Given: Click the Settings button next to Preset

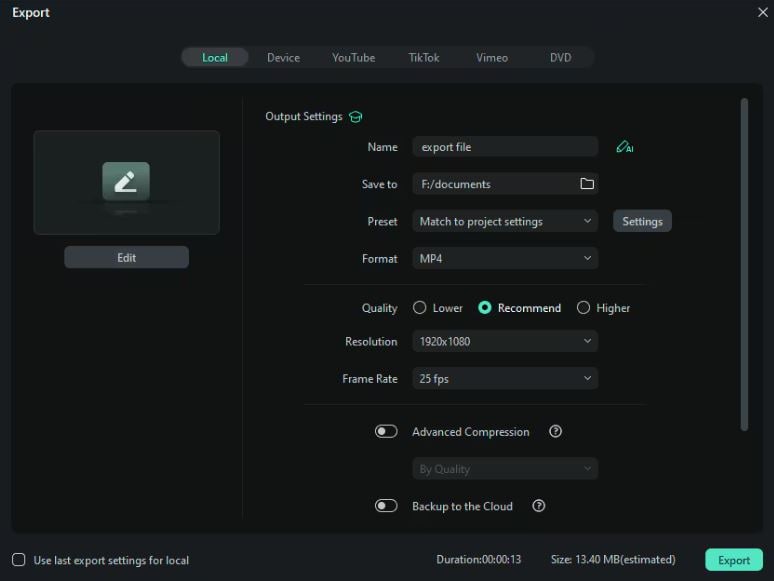Looking at the screenshot, I should coord(642,221).
